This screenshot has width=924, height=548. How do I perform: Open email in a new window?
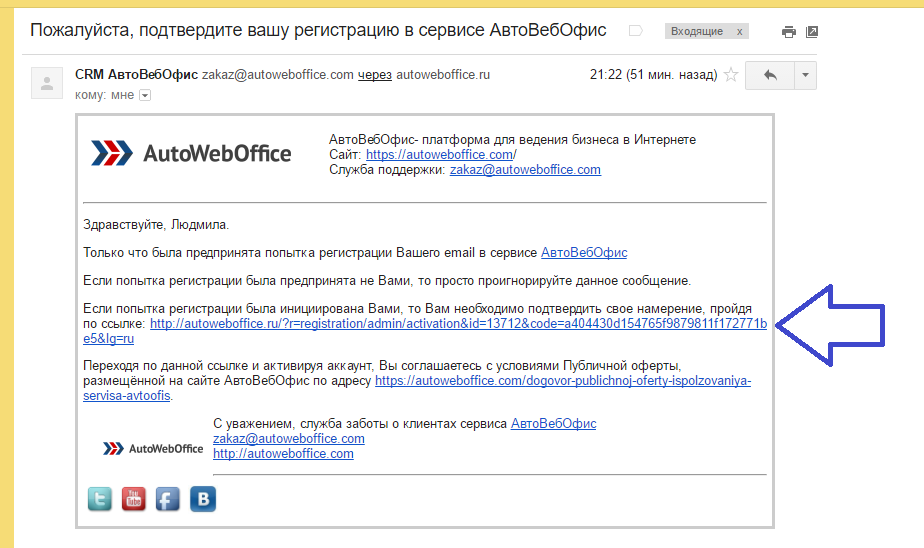click(x=812, y=32)
